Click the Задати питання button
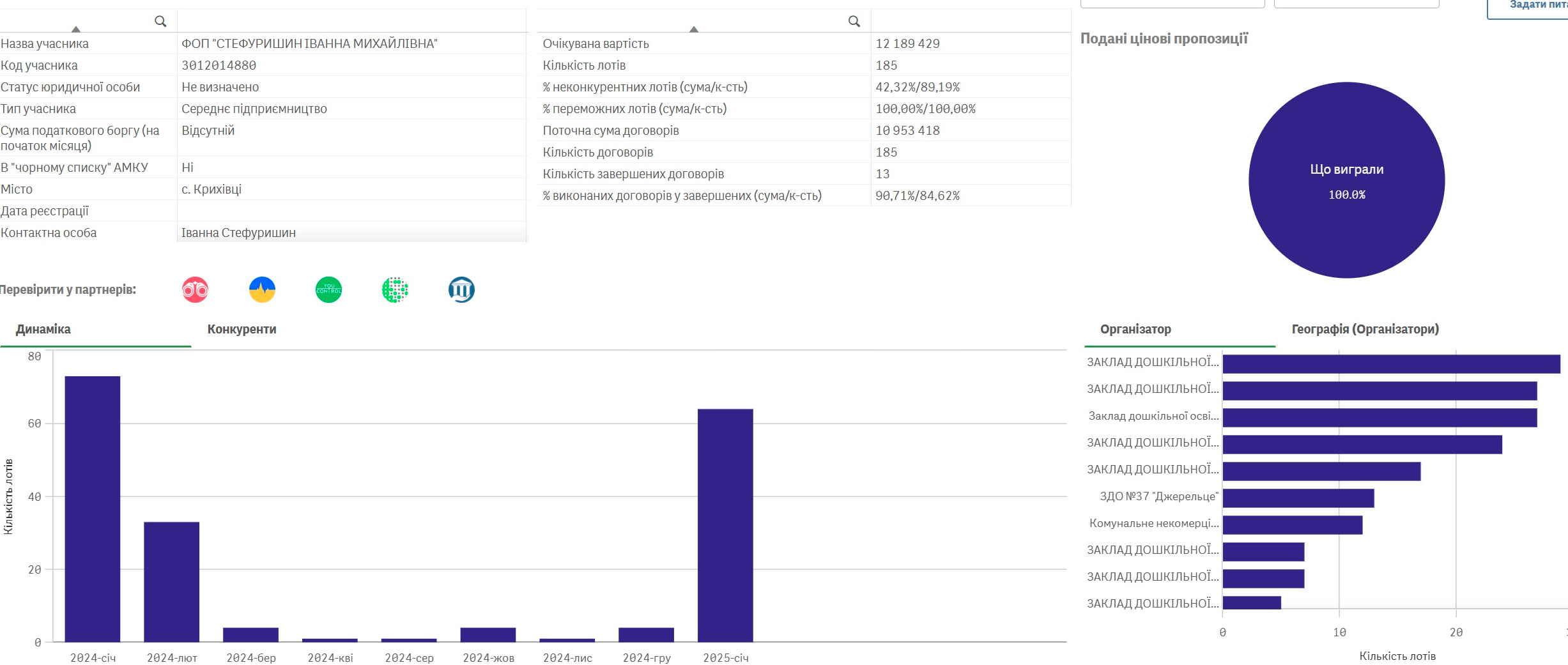Screen dimensions: 1568x665 pos(1533,6)
